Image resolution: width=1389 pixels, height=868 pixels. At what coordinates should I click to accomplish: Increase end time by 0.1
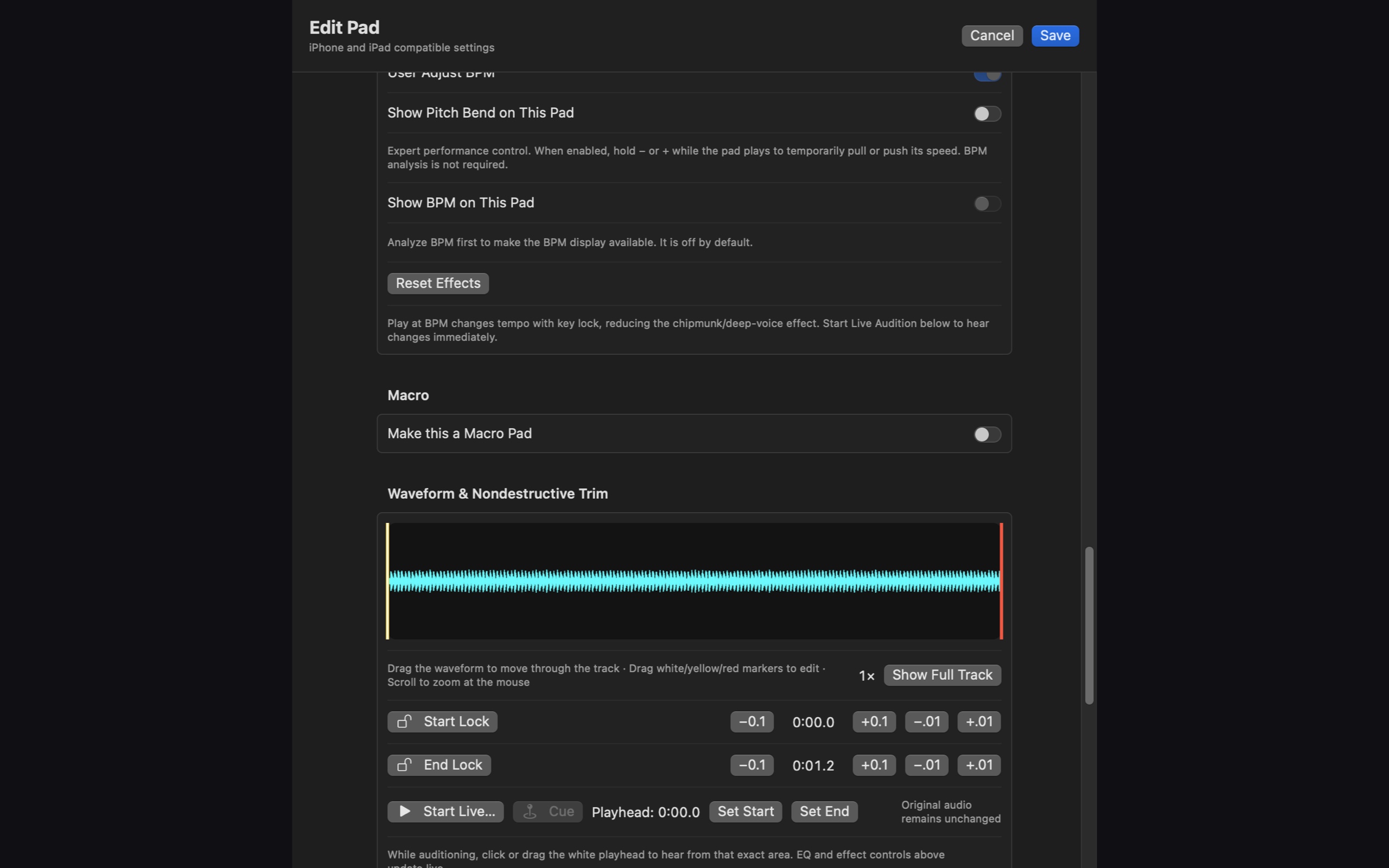[874, 765]
